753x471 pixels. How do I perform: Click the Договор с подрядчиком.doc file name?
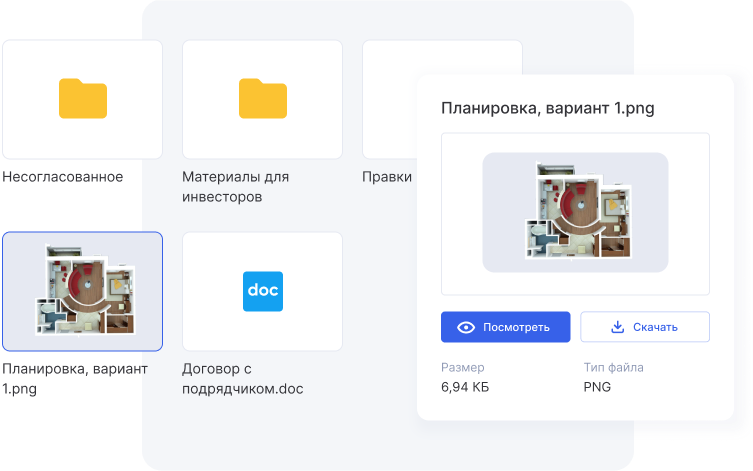[242, 379]
